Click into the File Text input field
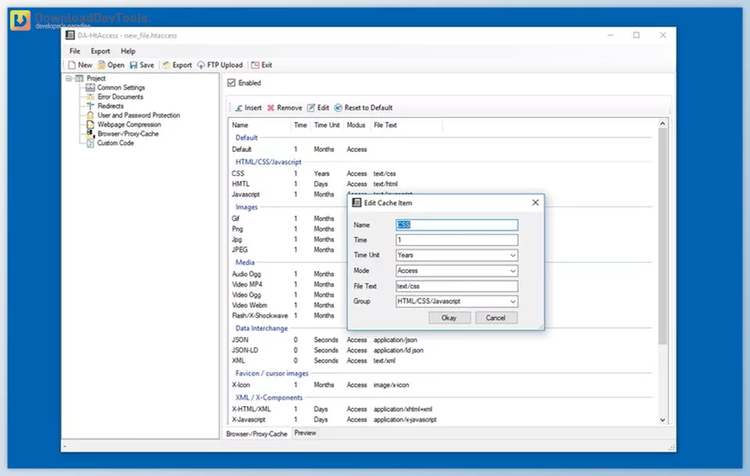This screenshot has height=476, width=750. pos(456,286)
